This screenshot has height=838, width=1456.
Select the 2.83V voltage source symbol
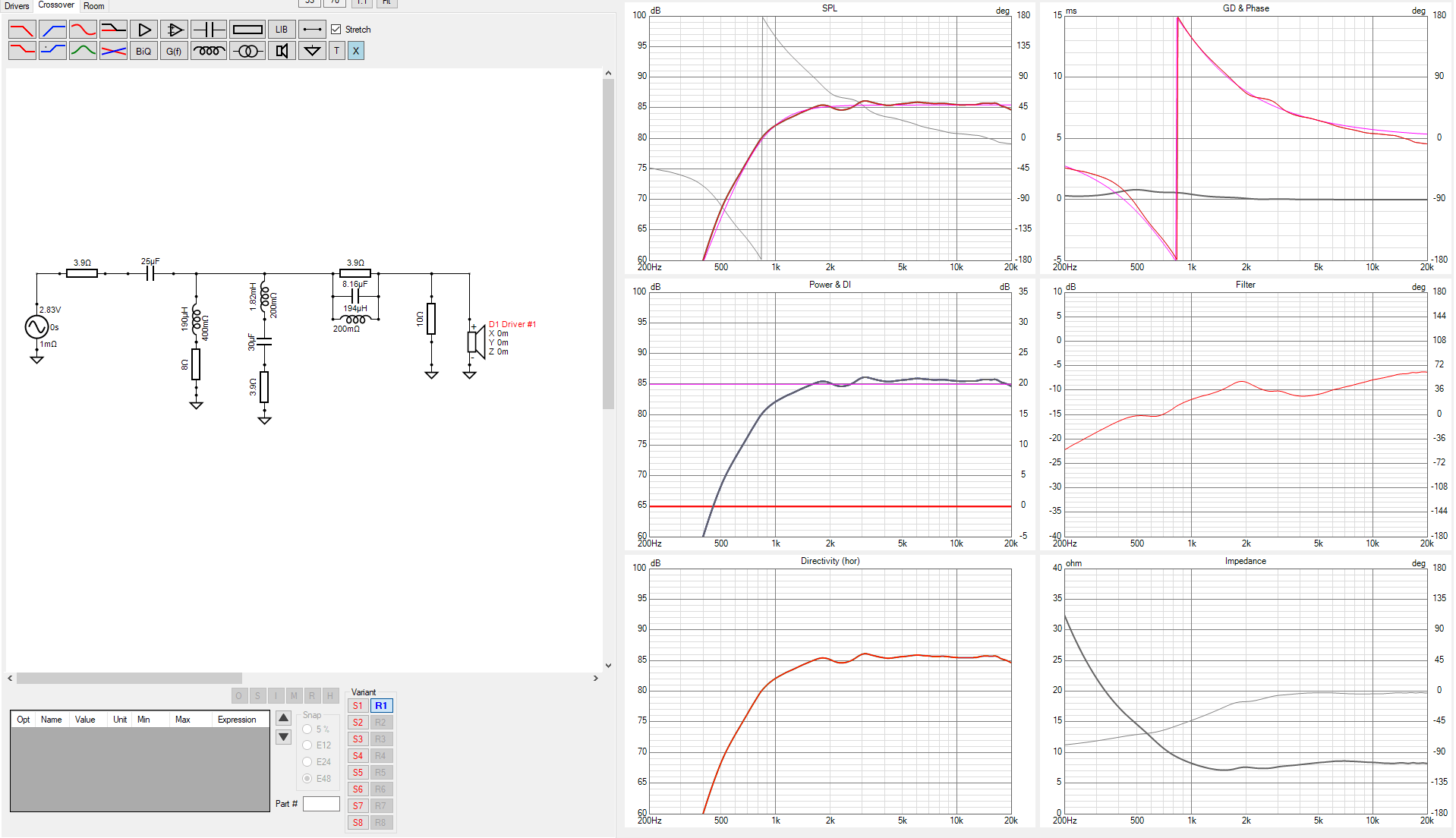click(36, 327)
